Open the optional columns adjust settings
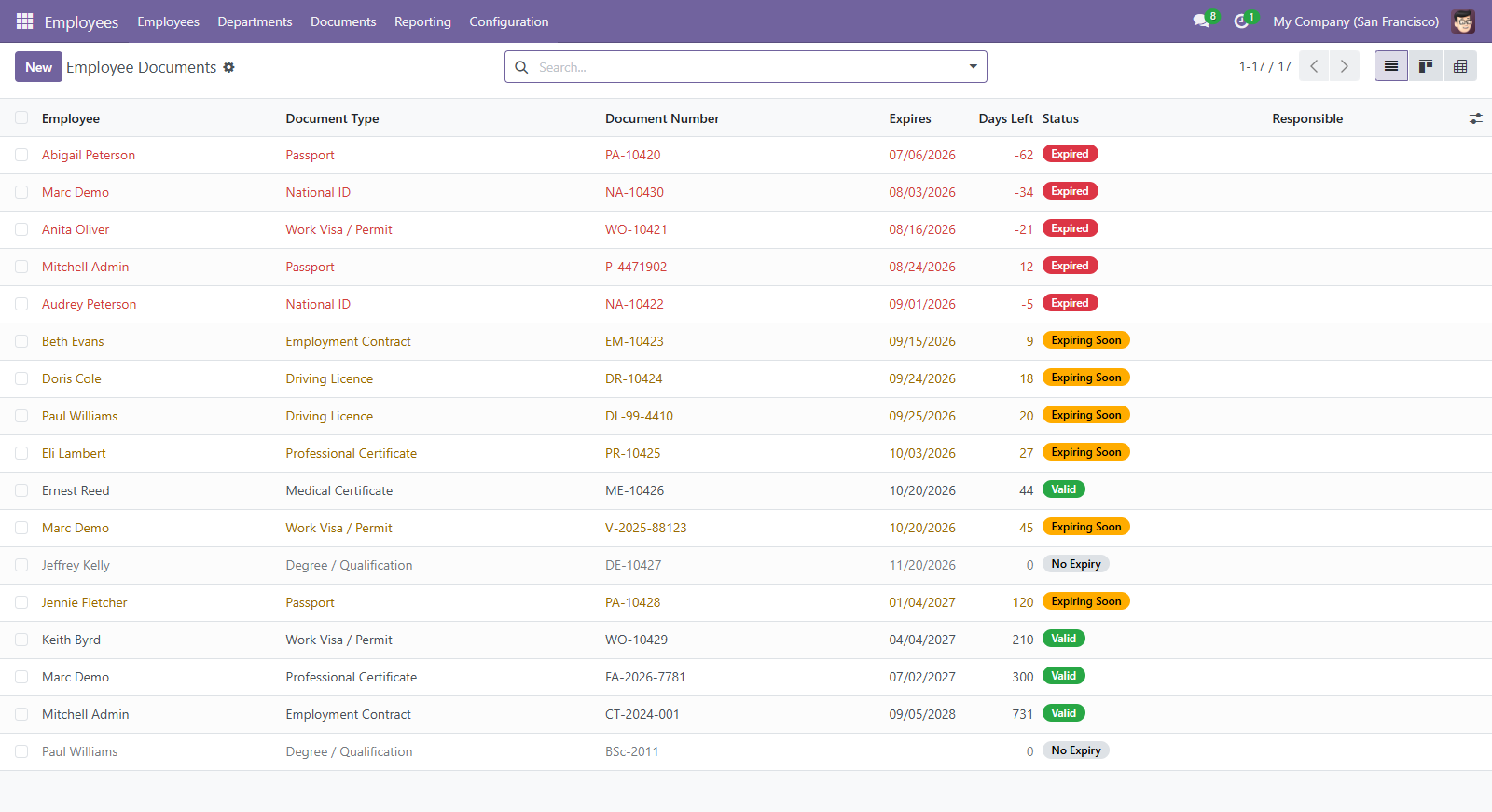 click(x=1475, y=118)
